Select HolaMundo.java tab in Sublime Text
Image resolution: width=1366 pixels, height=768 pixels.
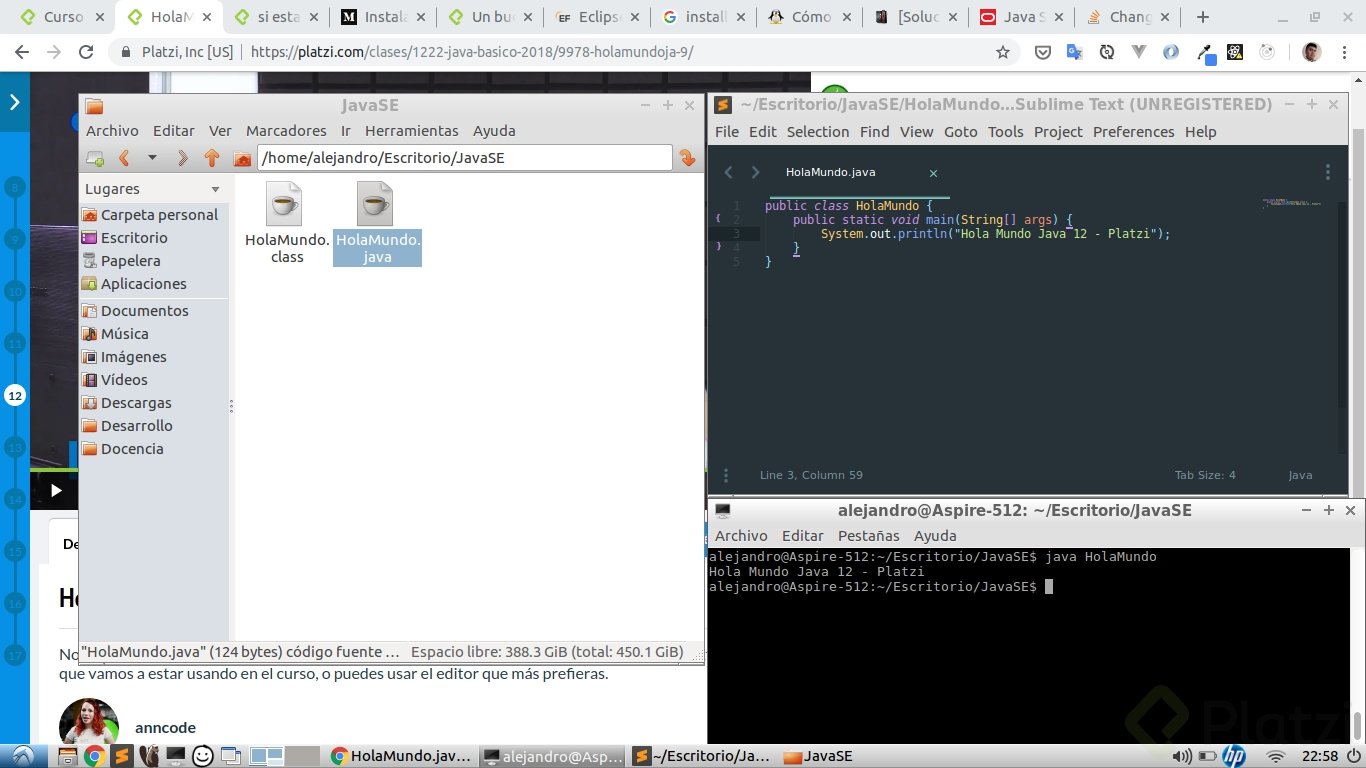(x=830, y=172)
